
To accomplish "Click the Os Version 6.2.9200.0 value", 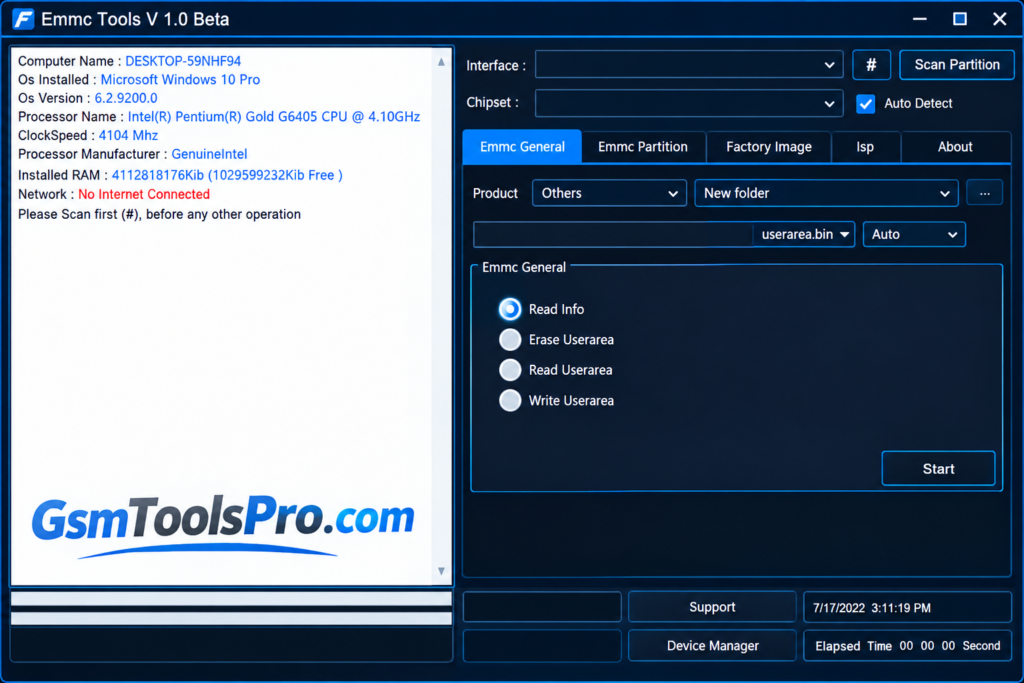I will pos(126,98).
